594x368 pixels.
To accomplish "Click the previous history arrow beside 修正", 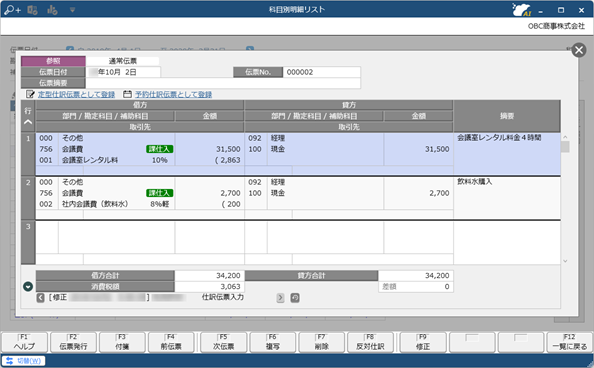I will [41, 298].
